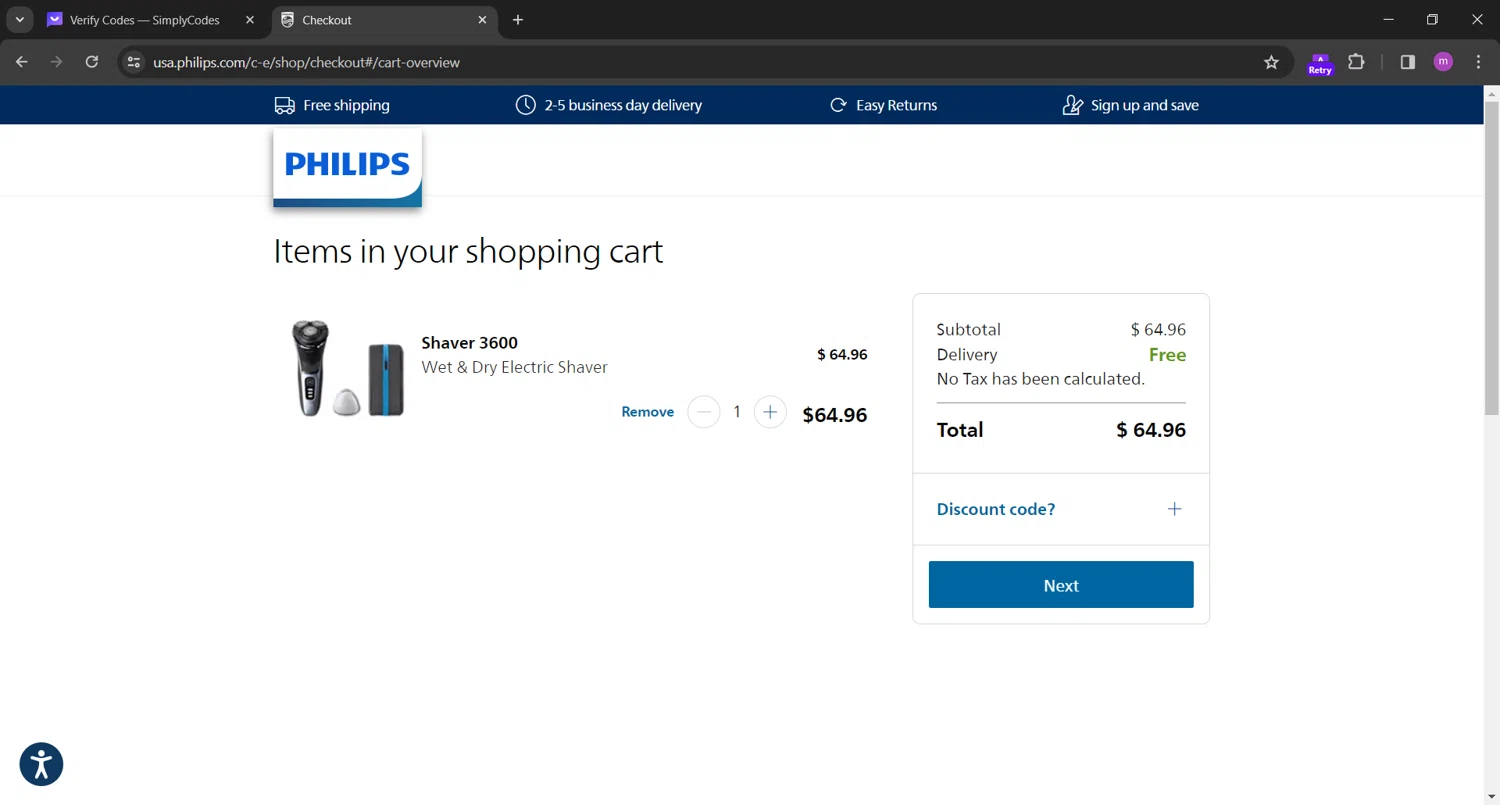The width and height of the screenshot is (1500, 805).
Task: Click the Free shipping text
Action: (x=346, y=105)
